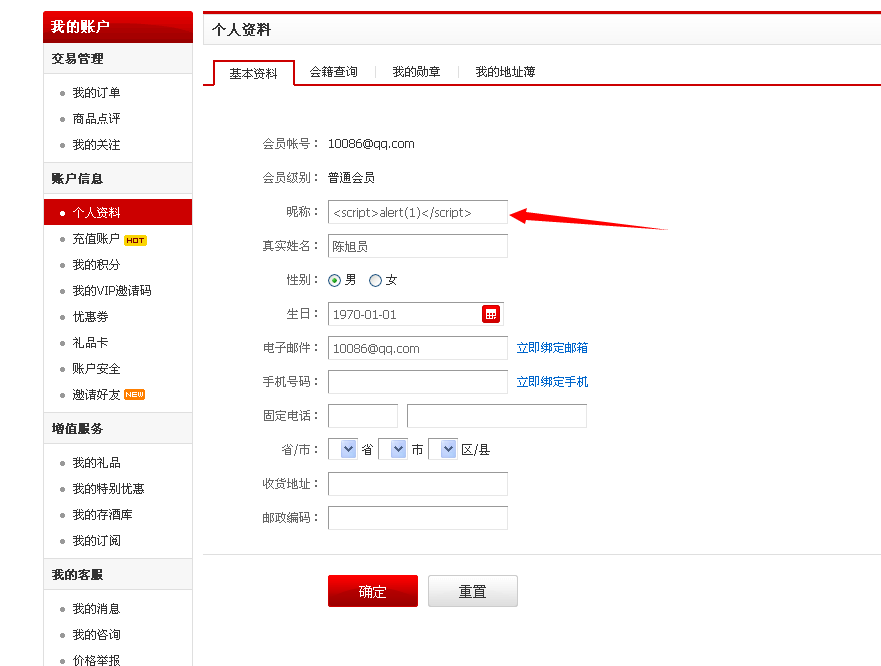Screen dimensions: 881x666
Task: Switch to the 基本资料 tab
Action: 253,74
